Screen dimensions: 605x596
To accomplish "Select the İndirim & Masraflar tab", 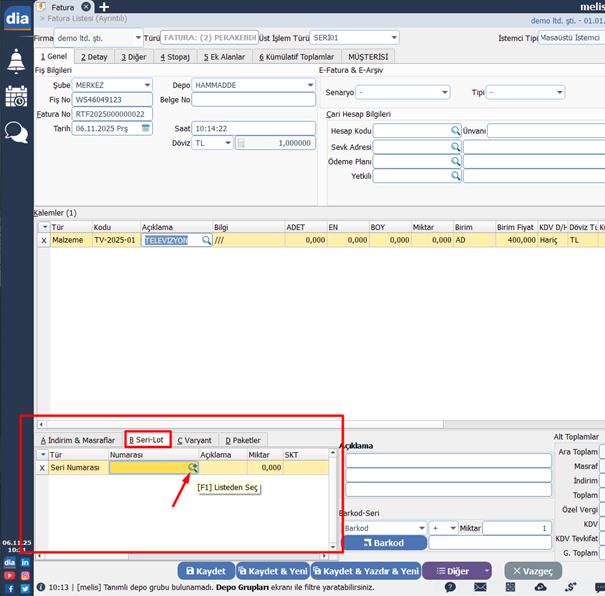I will click(x=78, y=440).
